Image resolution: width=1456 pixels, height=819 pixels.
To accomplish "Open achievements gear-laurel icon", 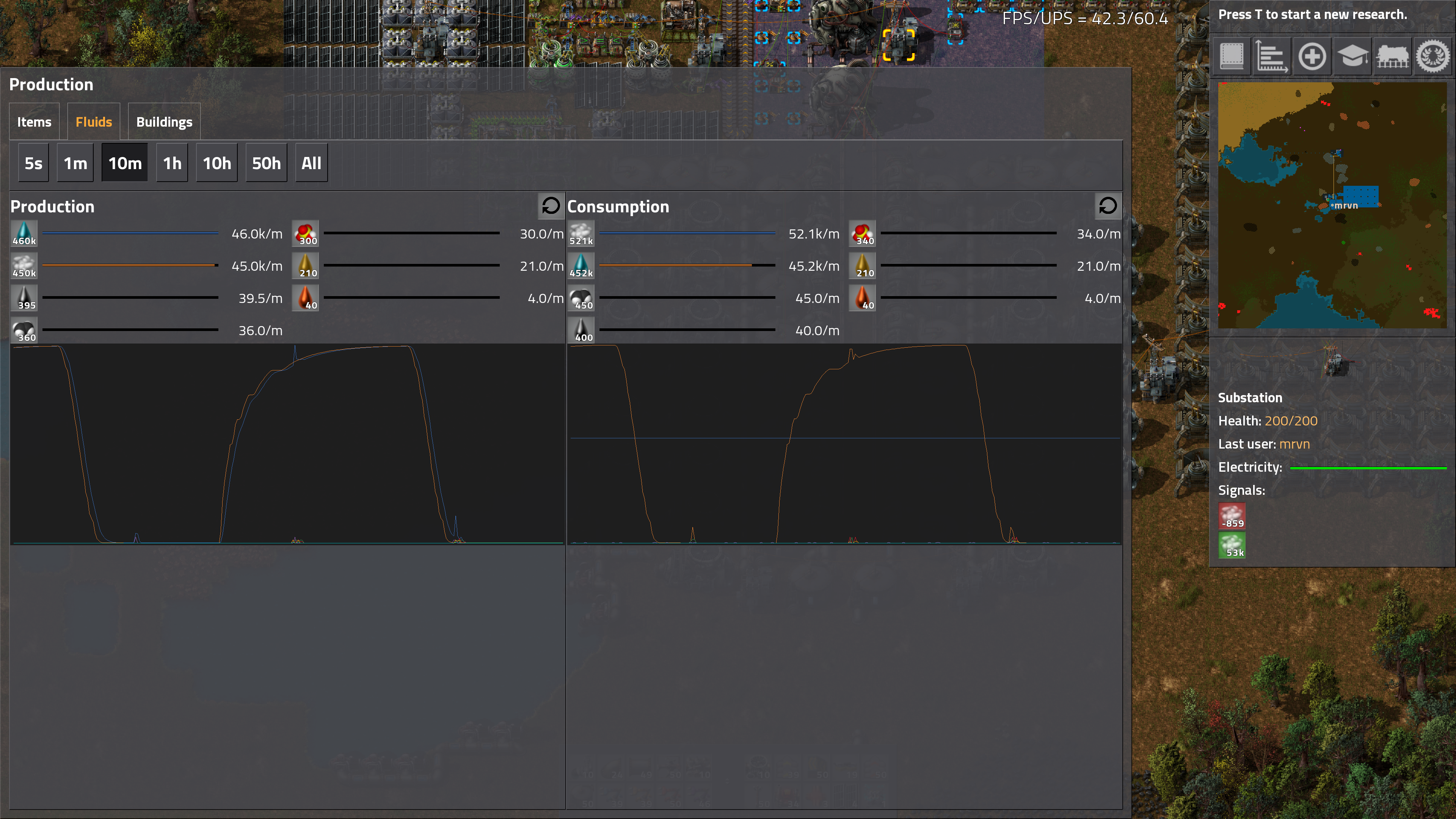I will click(1432, 56).
